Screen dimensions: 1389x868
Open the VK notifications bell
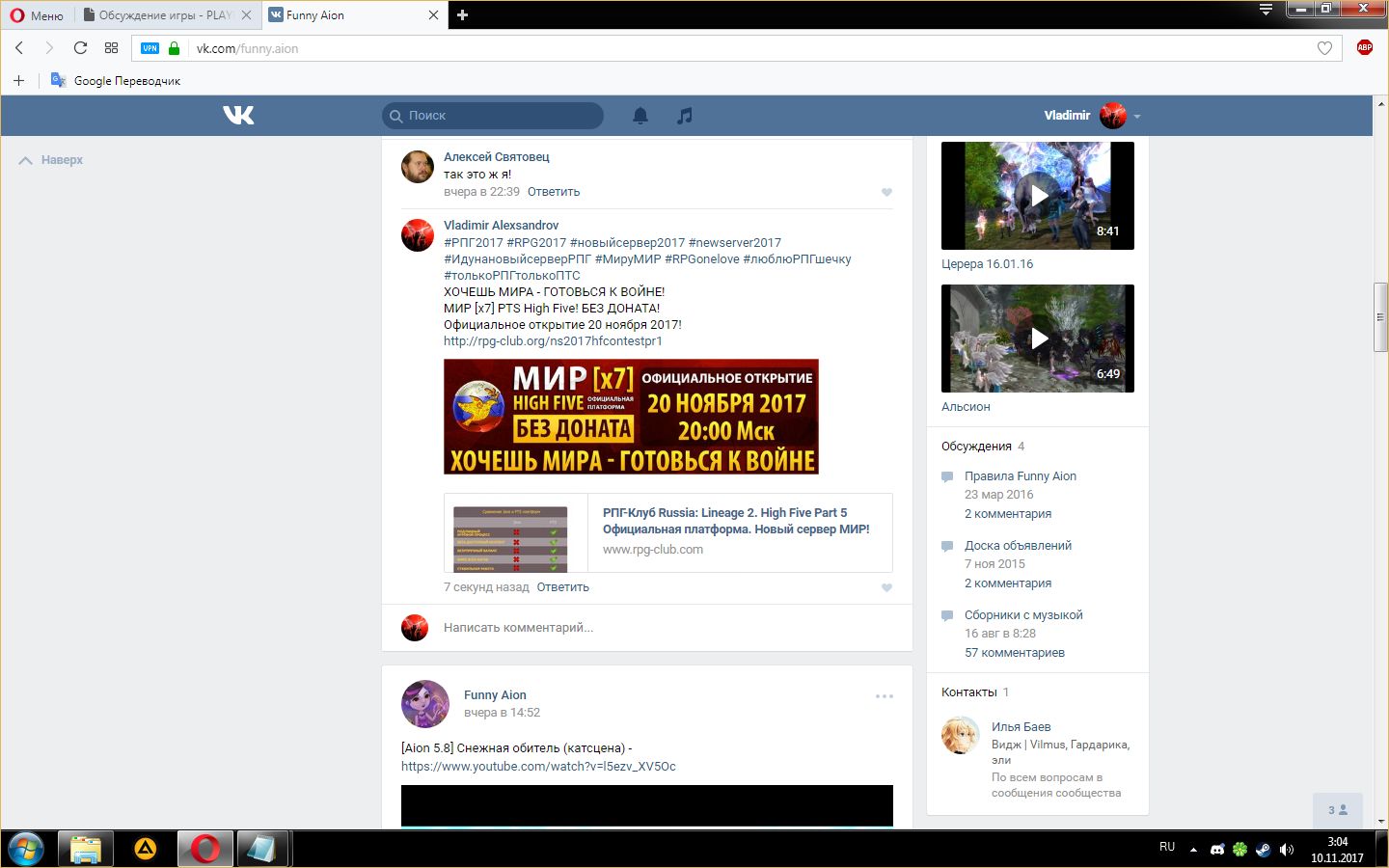640,116
